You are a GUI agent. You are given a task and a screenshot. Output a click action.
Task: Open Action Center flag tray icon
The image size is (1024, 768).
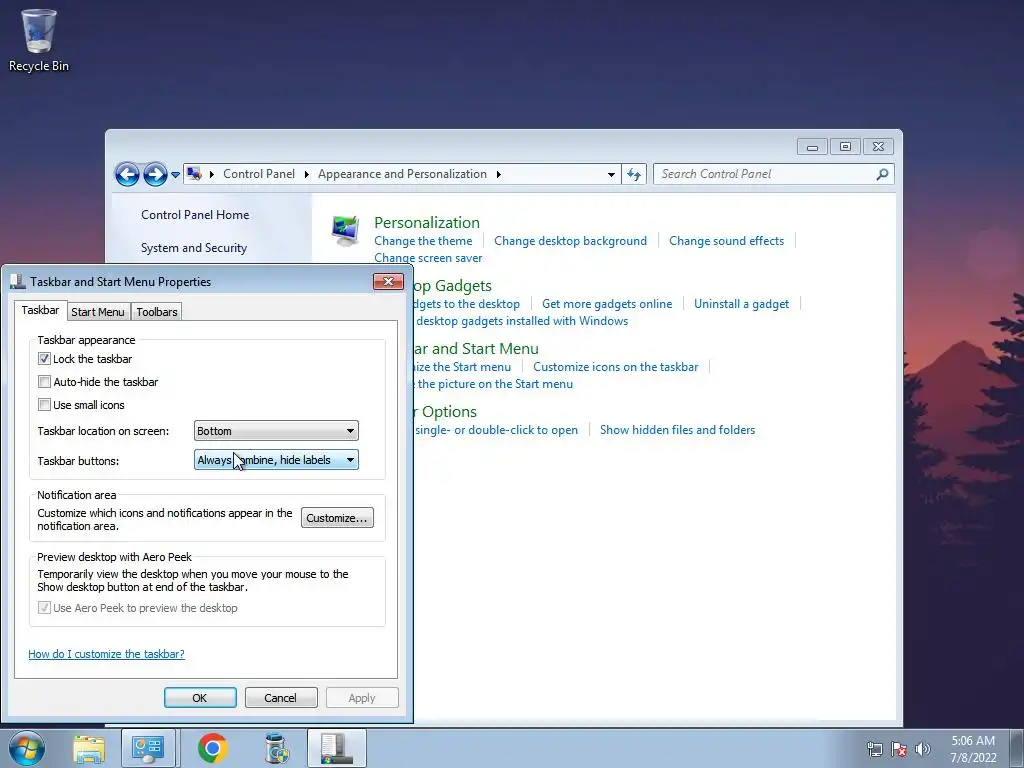899,749
